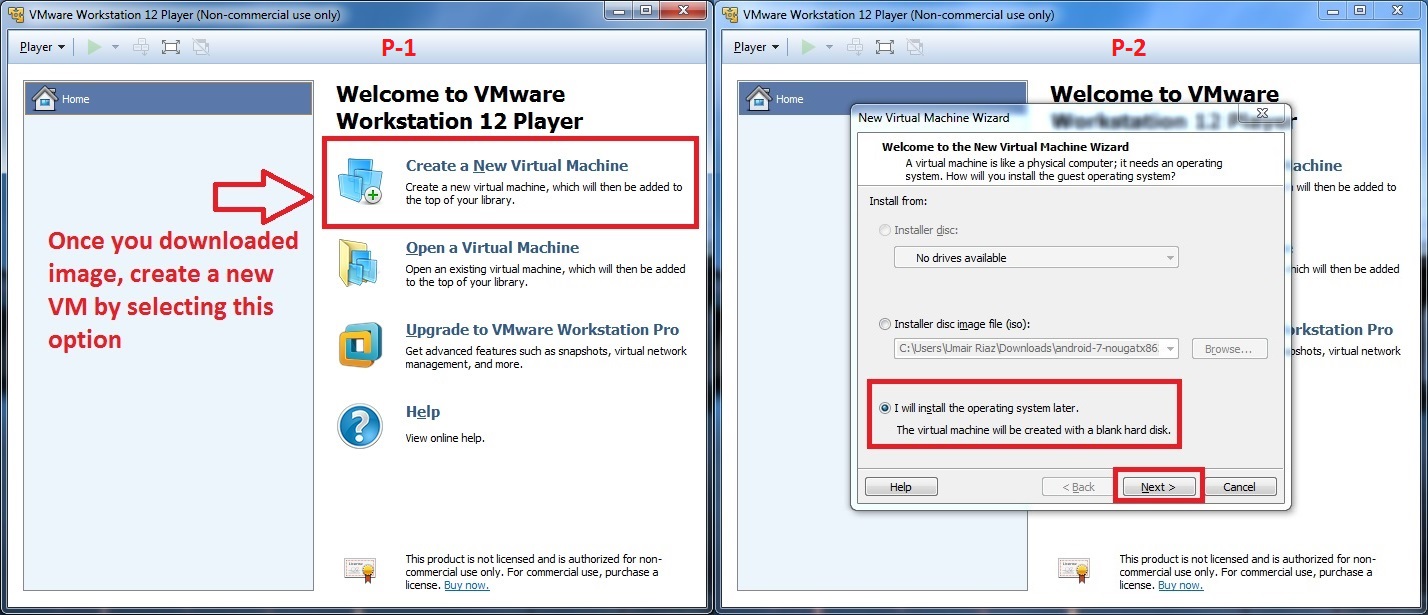This screenshot has height=615, width=1428.
Task: Close the New Virtual Machine Wizard dialog
Action: pos(1262,114)
